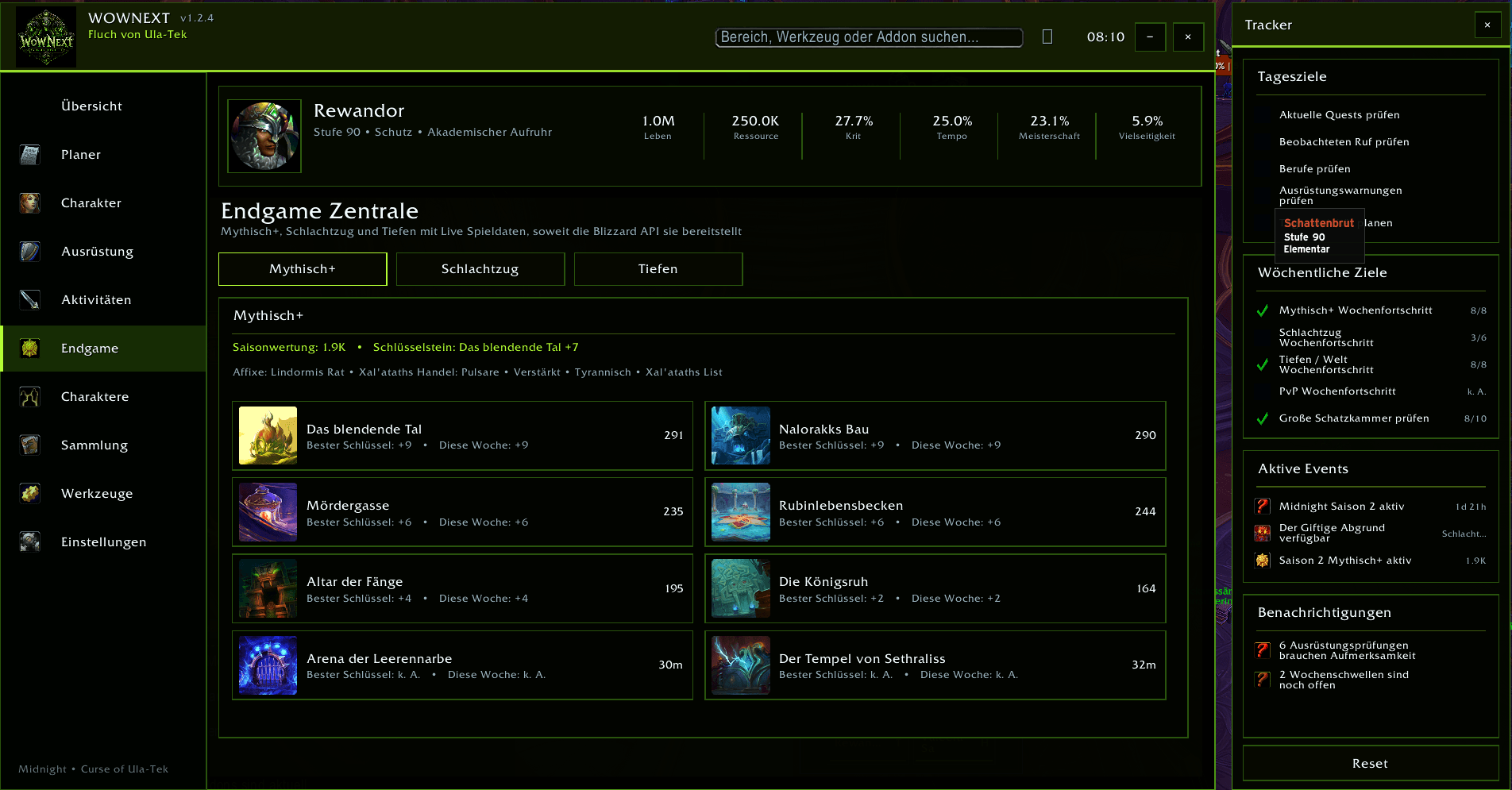Click Das blendende Tal dungeon thumbnail
This screenshot has width=1512, height=790.
click(x=268, y=436)
